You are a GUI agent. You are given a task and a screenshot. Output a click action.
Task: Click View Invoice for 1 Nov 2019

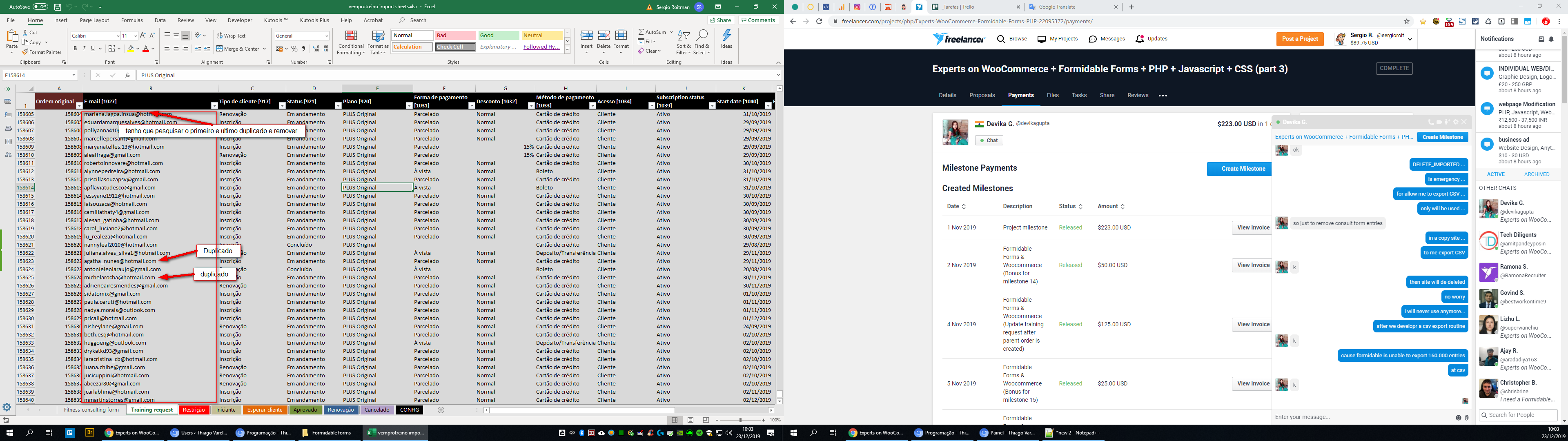(x=1253, y=227)
